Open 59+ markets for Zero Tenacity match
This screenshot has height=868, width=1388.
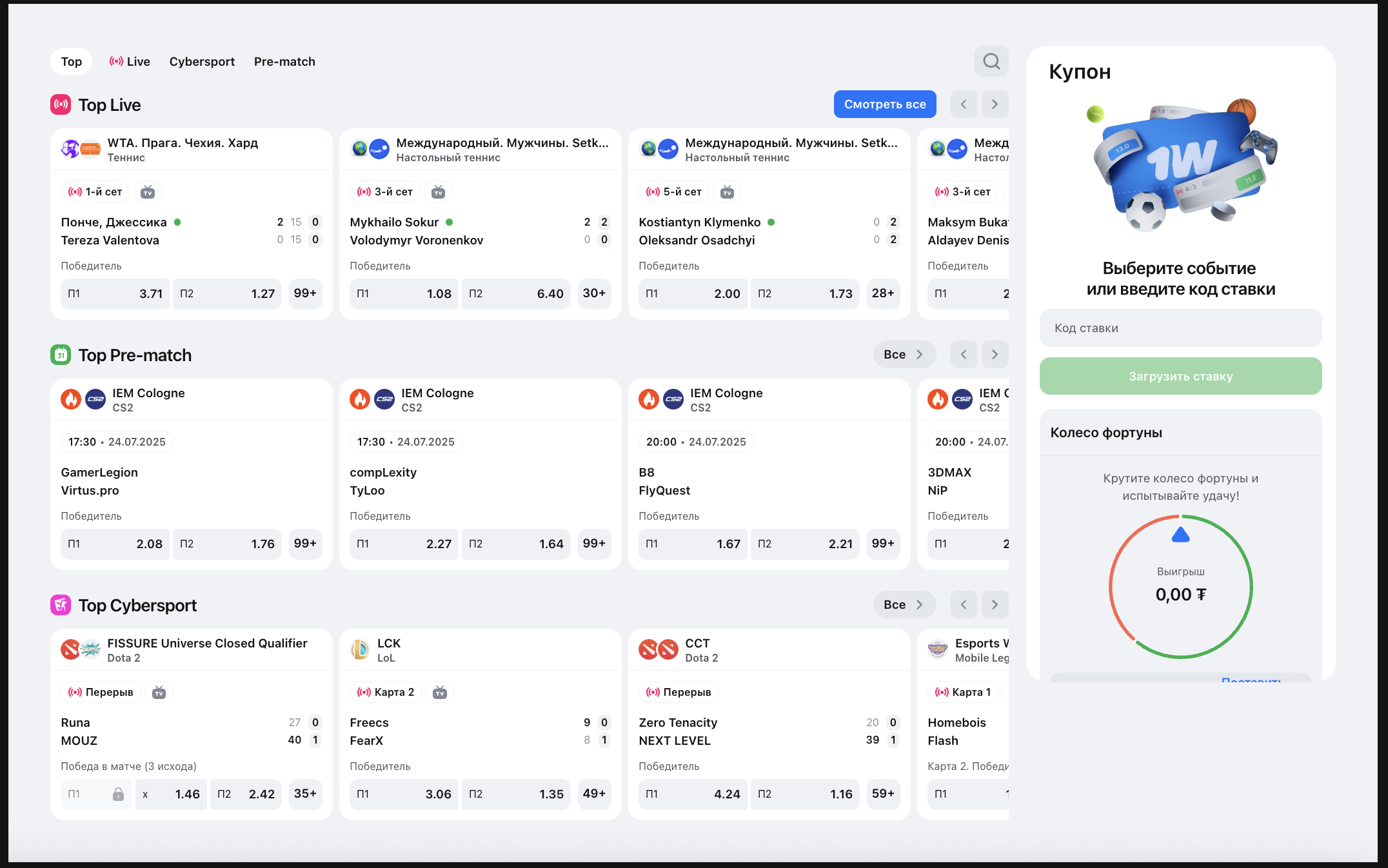[x=883, y=794]
